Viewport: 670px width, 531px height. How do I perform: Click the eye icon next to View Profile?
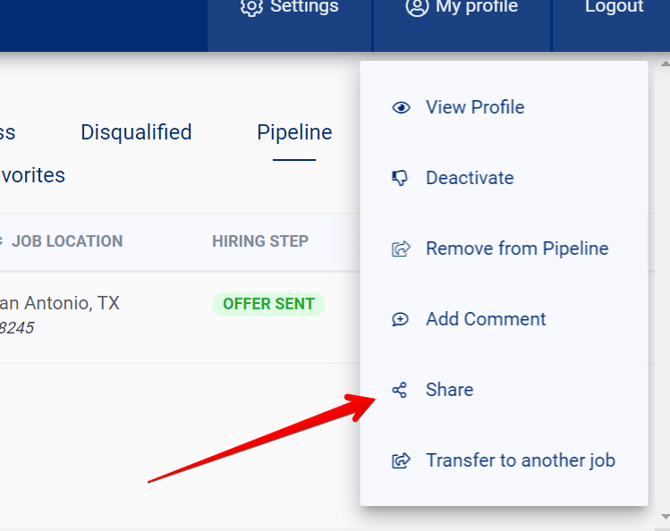(401, 108)
